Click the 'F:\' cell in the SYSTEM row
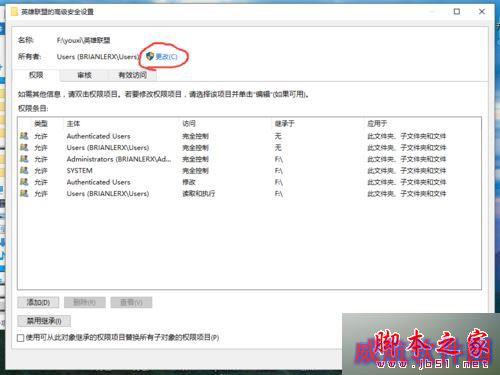The height and width of the screenshot is (375, 500). [x=279, y=171]
